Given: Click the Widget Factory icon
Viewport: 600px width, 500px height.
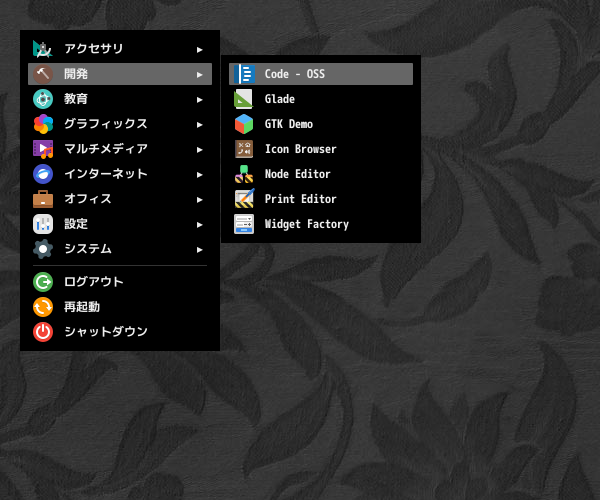Looking at the screenshot, I should [244, 224].
